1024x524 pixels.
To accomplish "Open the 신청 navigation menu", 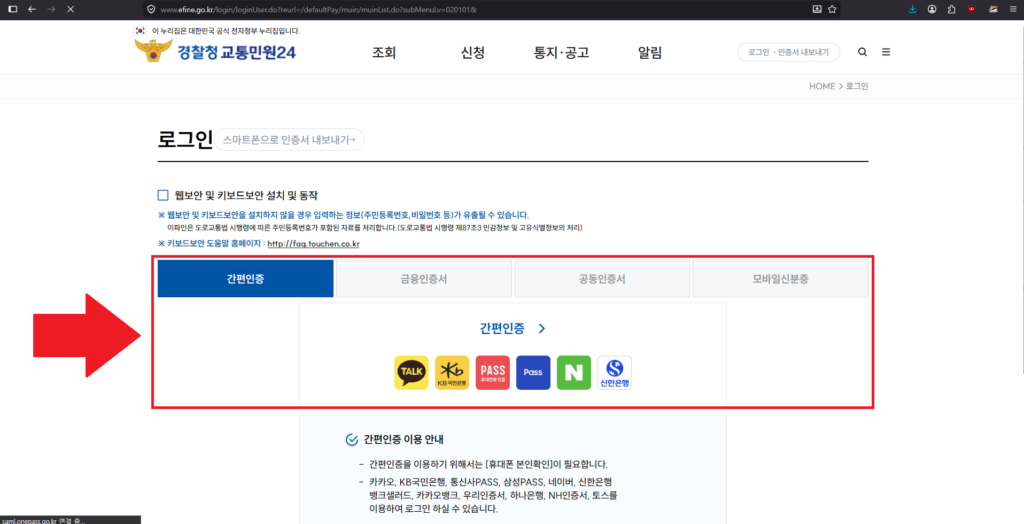I will coord(473,53).
